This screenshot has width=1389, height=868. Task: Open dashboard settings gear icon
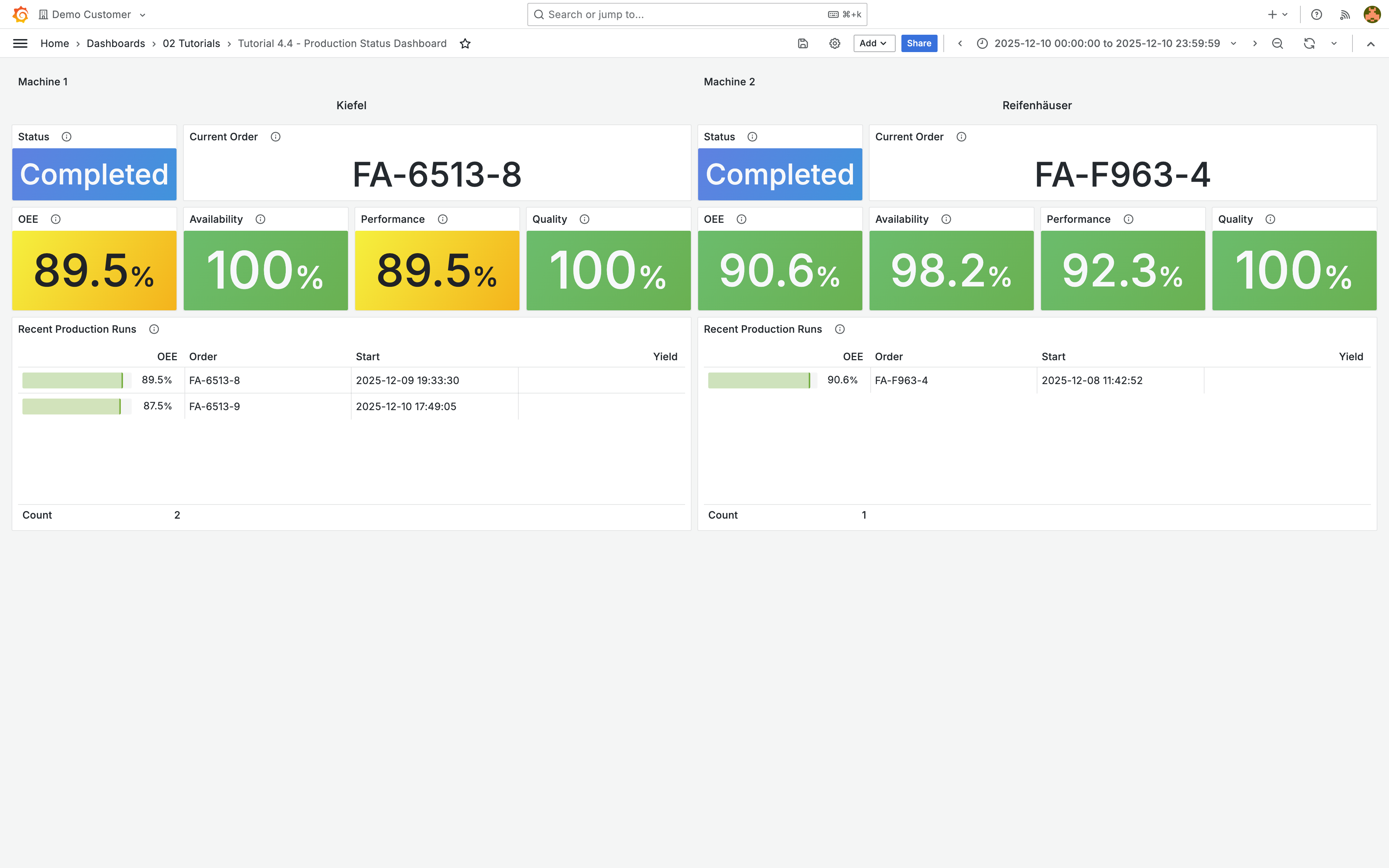[x=834, y=44]
